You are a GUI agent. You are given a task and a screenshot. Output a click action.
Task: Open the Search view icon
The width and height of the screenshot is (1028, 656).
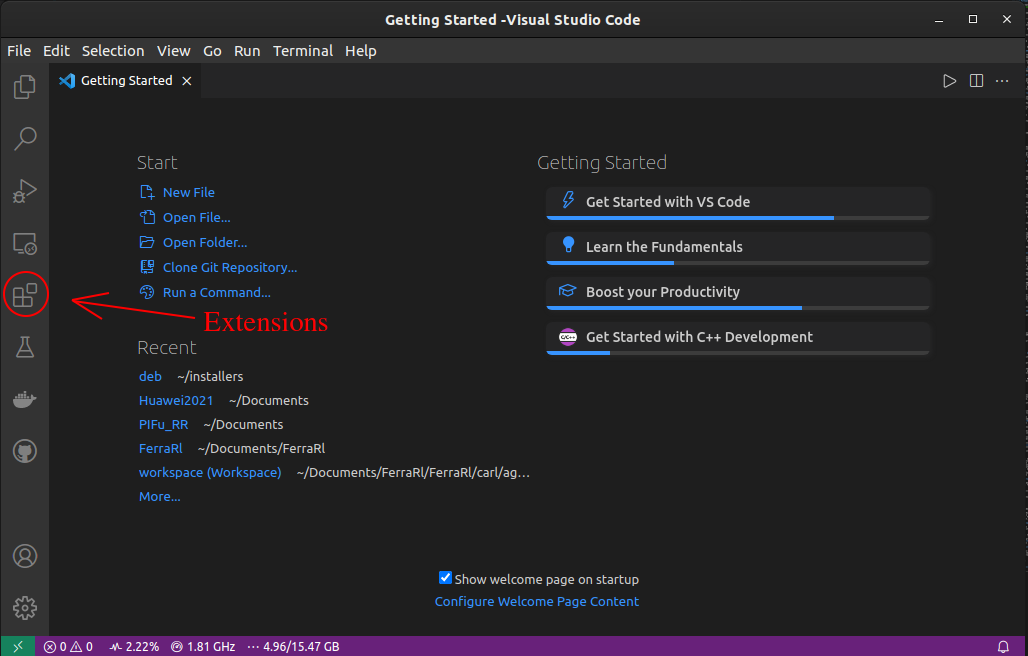click(x=25, y=138)
